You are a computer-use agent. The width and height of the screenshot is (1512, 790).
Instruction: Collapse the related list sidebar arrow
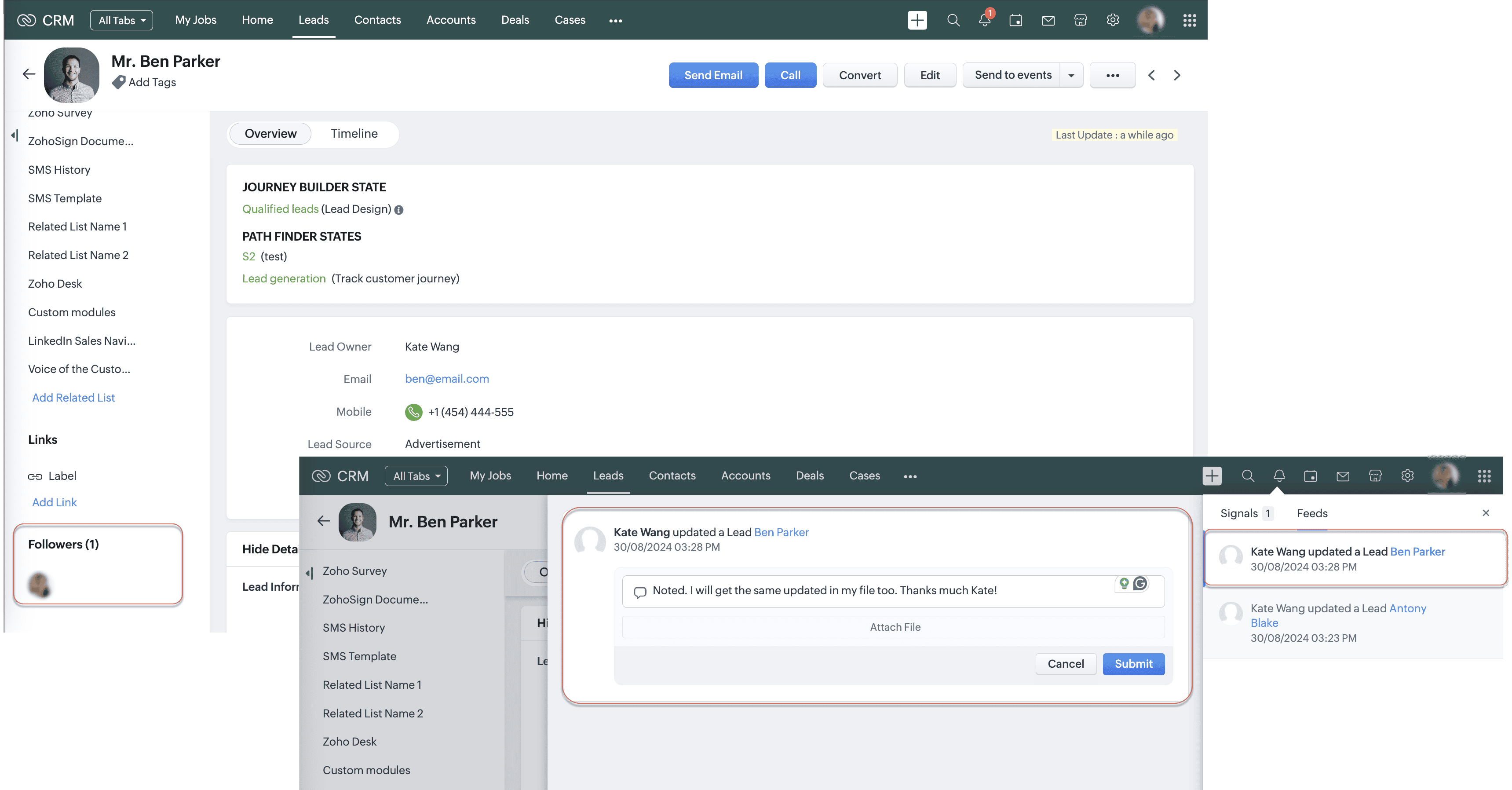coord(15,135)
